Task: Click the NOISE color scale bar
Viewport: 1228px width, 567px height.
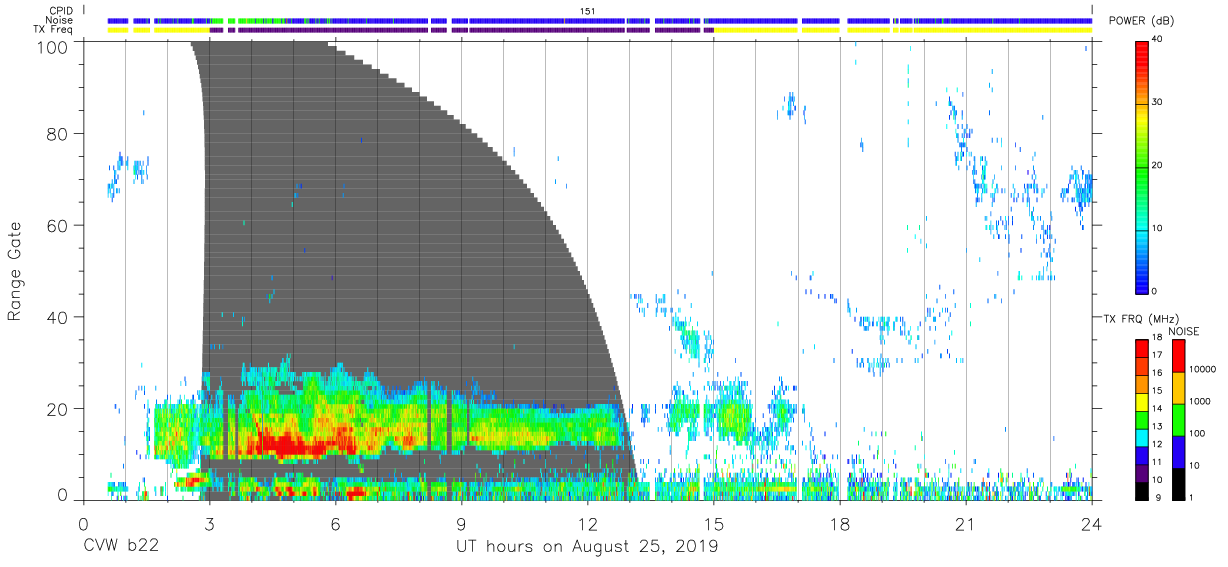Action: (x=1179, y=419)
